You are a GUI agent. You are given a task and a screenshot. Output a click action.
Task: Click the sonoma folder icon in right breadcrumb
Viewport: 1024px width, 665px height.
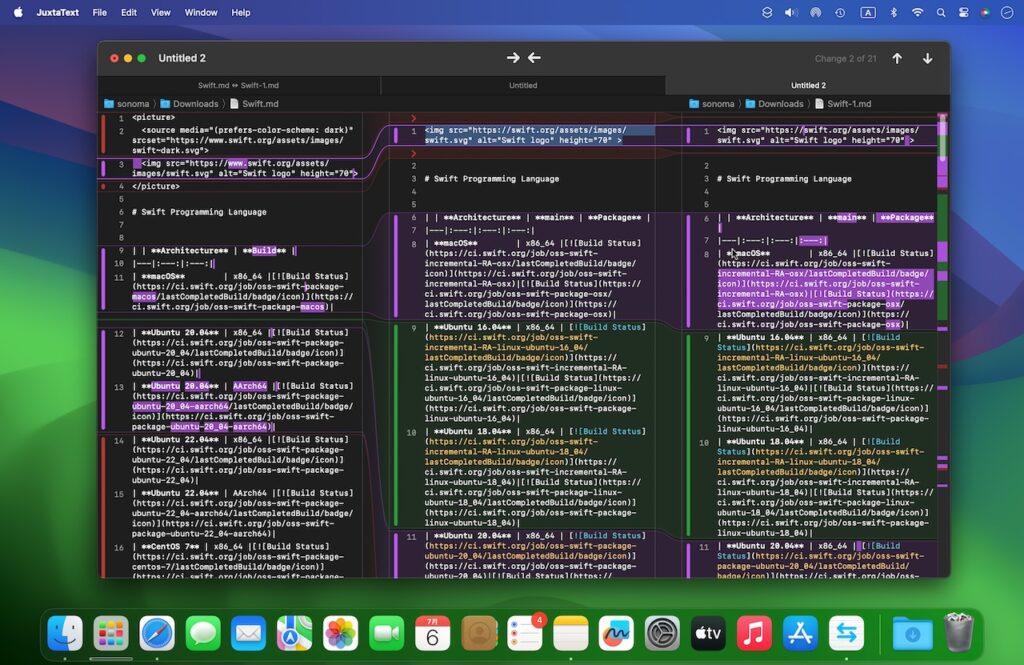pos(693,103)
